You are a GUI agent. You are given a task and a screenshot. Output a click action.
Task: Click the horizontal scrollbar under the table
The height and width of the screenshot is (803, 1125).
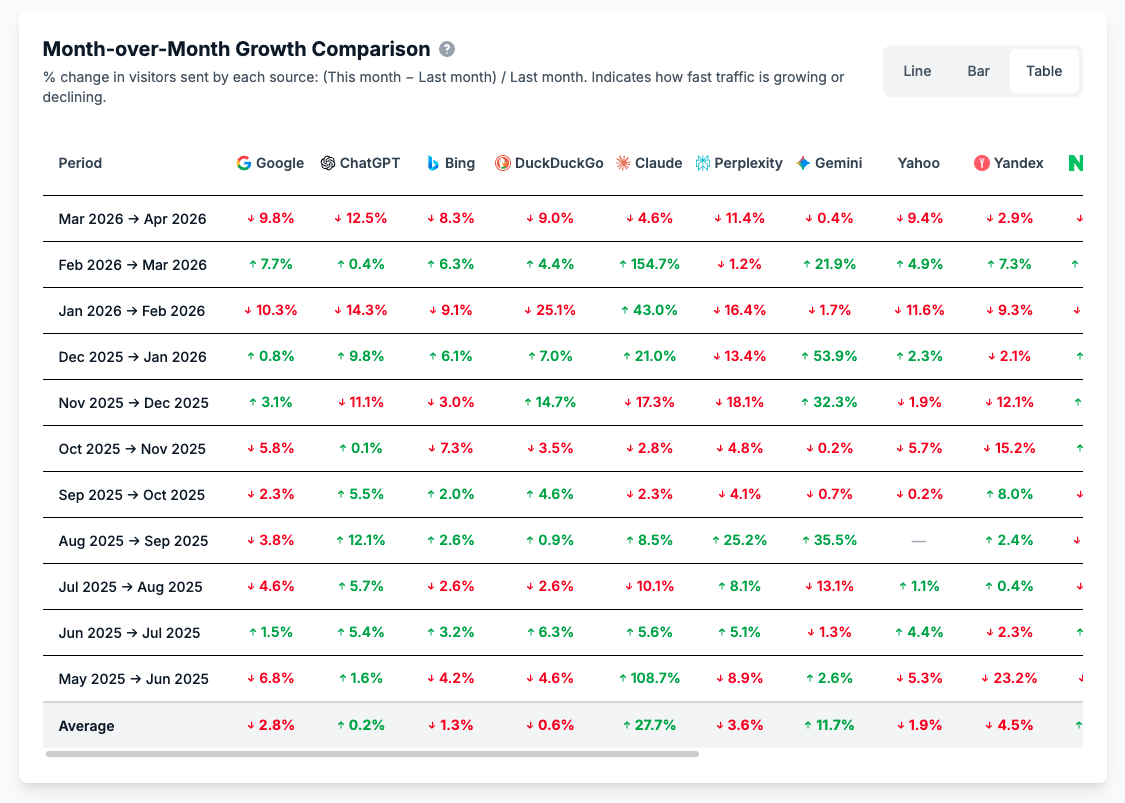point(372,754)
